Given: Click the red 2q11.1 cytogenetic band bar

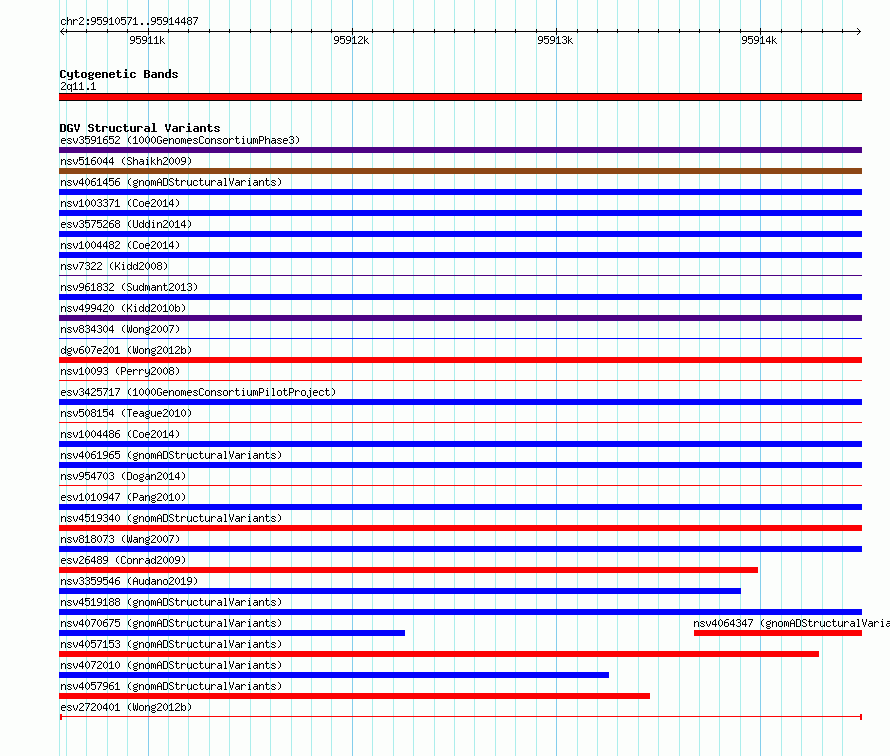Looking at the screenshot, I should coord(460,97).
